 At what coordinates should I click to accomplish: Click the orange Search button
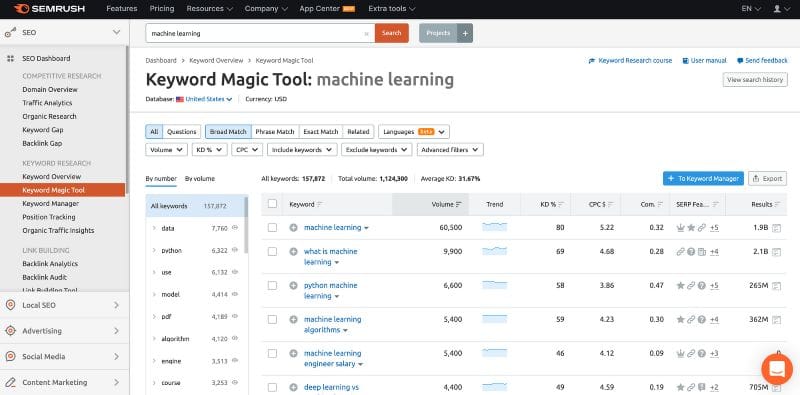coord(392,33)
